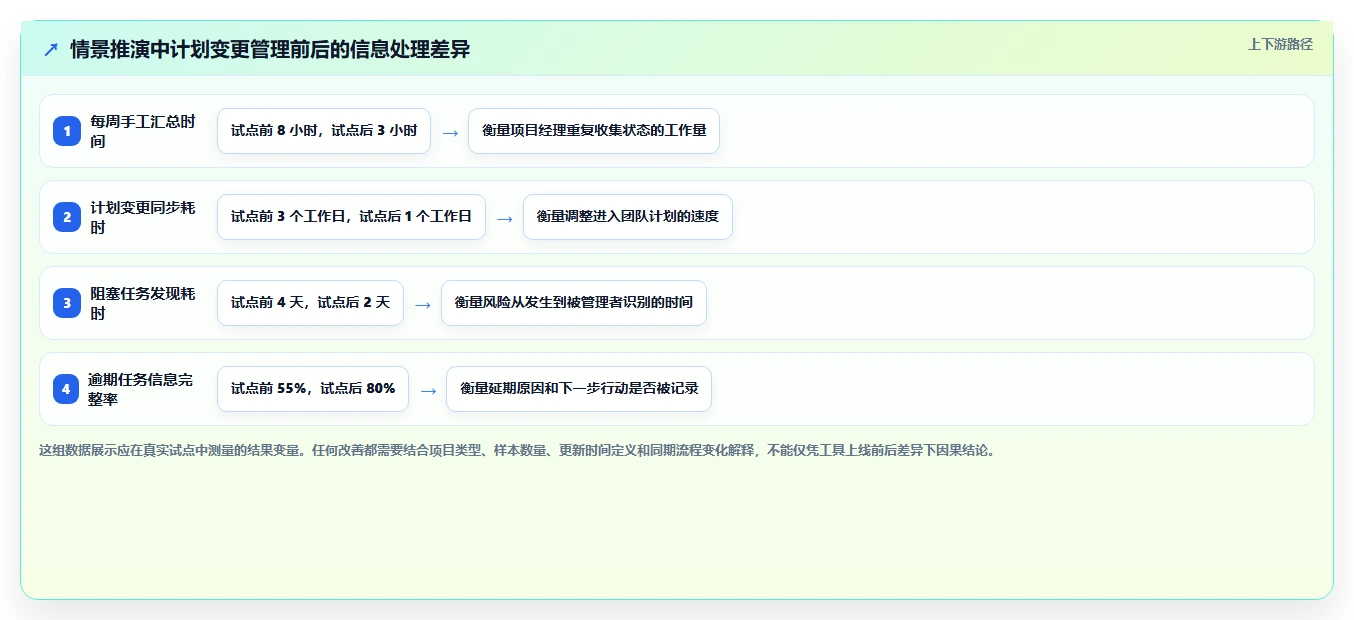1354x620 pixels.
Task: Click the number 3 badge for 阻塞任务发现耗时
Action: [x=67, y=303]
